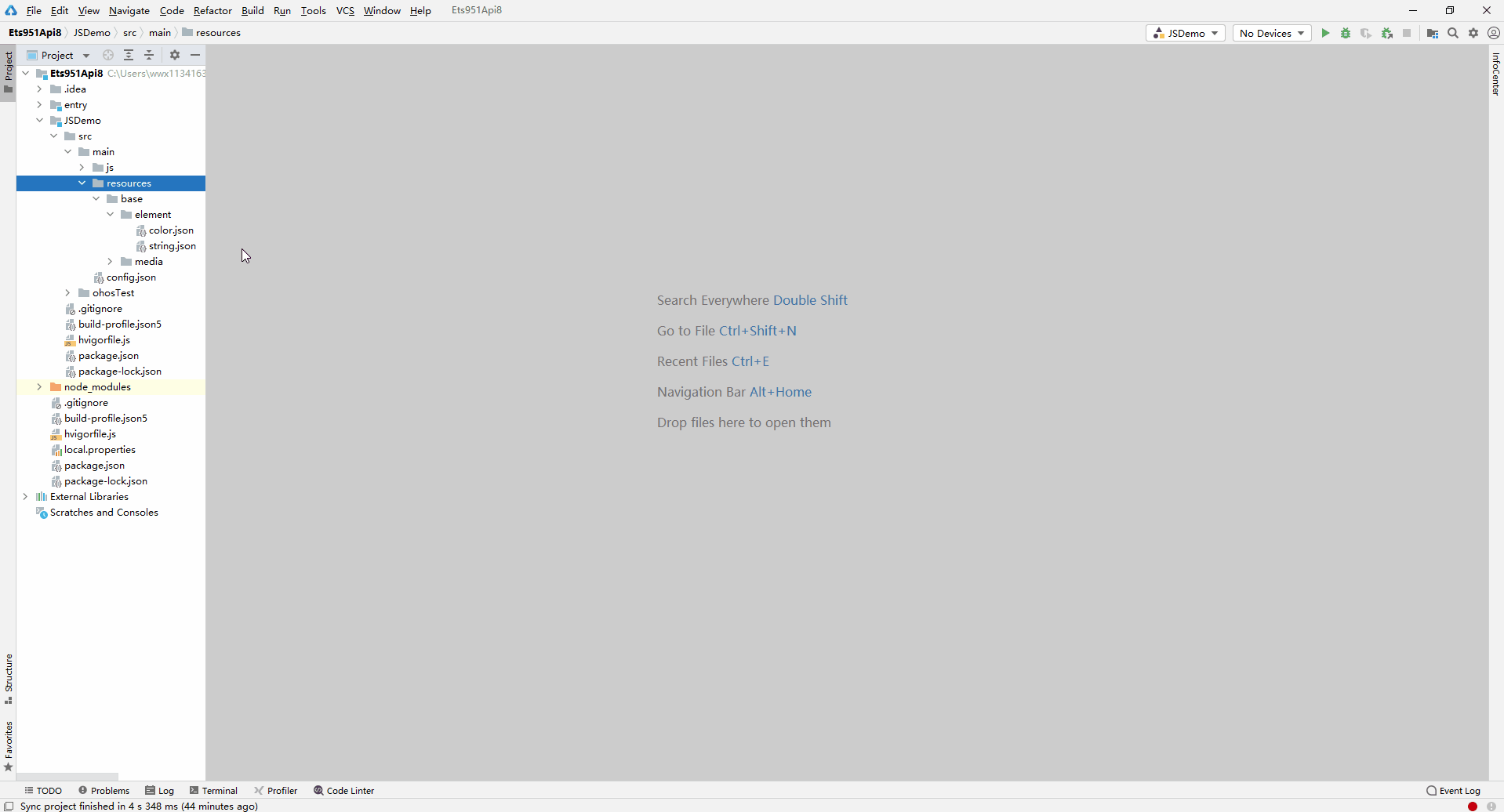
Task: Click the sync project finished status message
Action: coord(139,806)
